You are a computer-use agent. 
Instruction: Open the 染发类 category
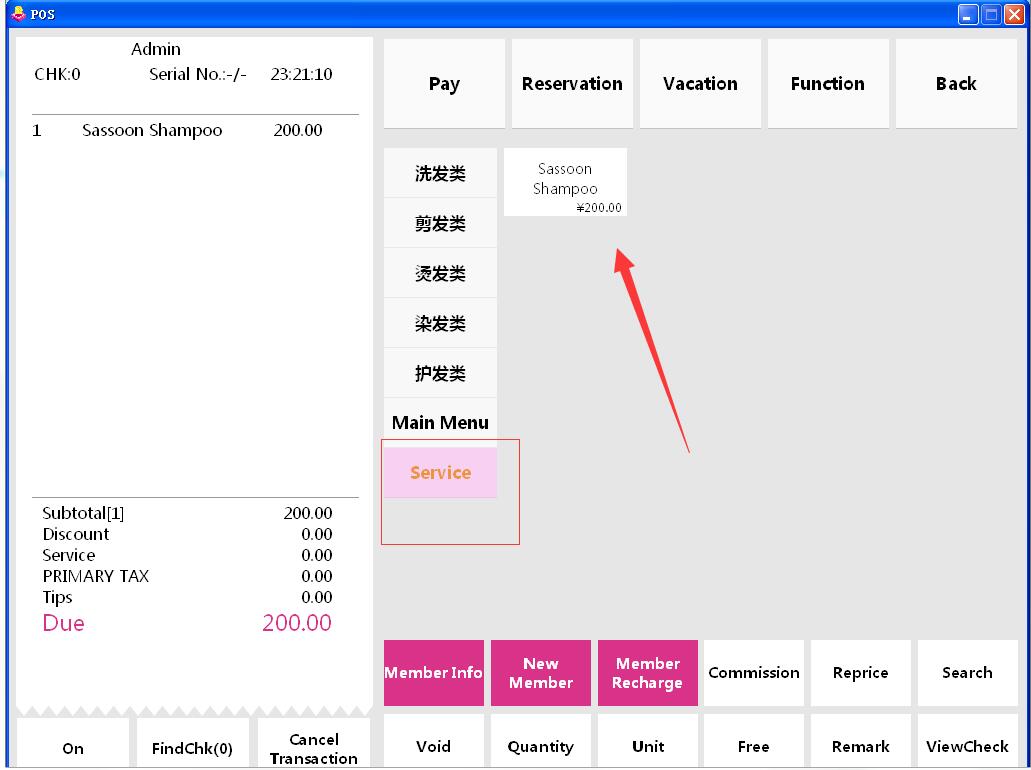tap(440, 323)
